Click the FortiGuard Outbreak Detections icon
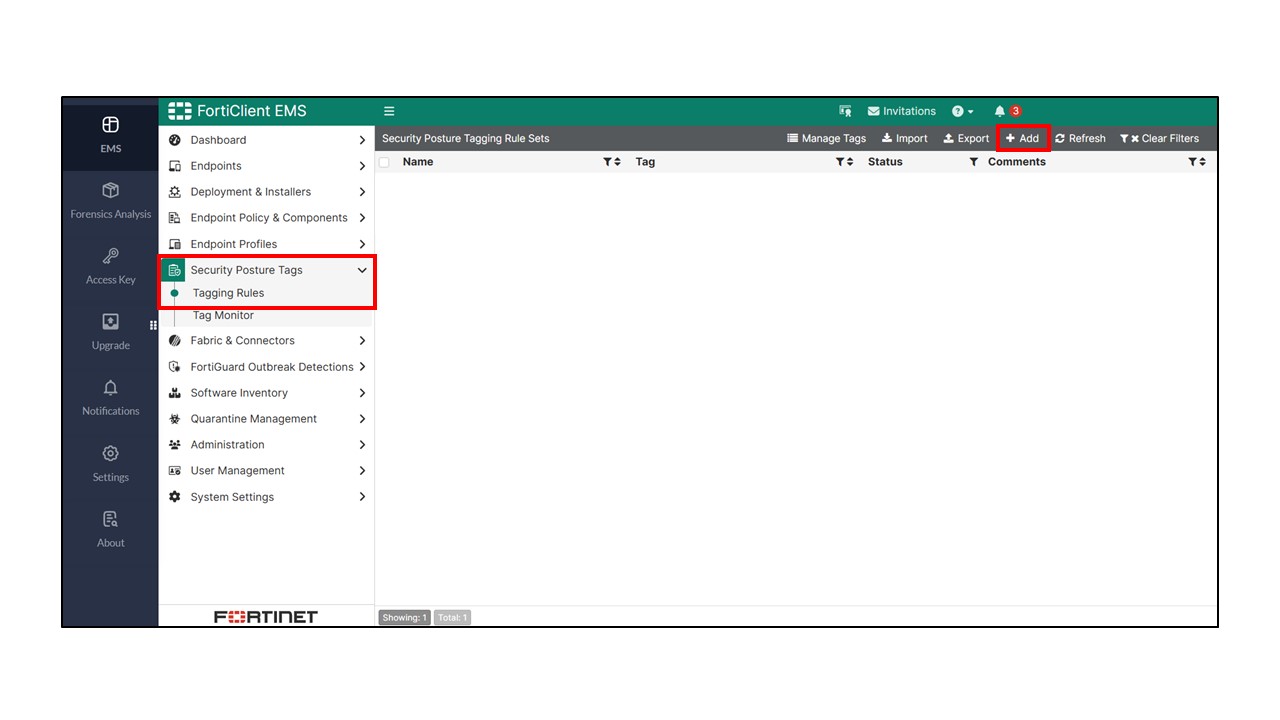Screen dimensions: 1280x720 (x=175, y=367)
